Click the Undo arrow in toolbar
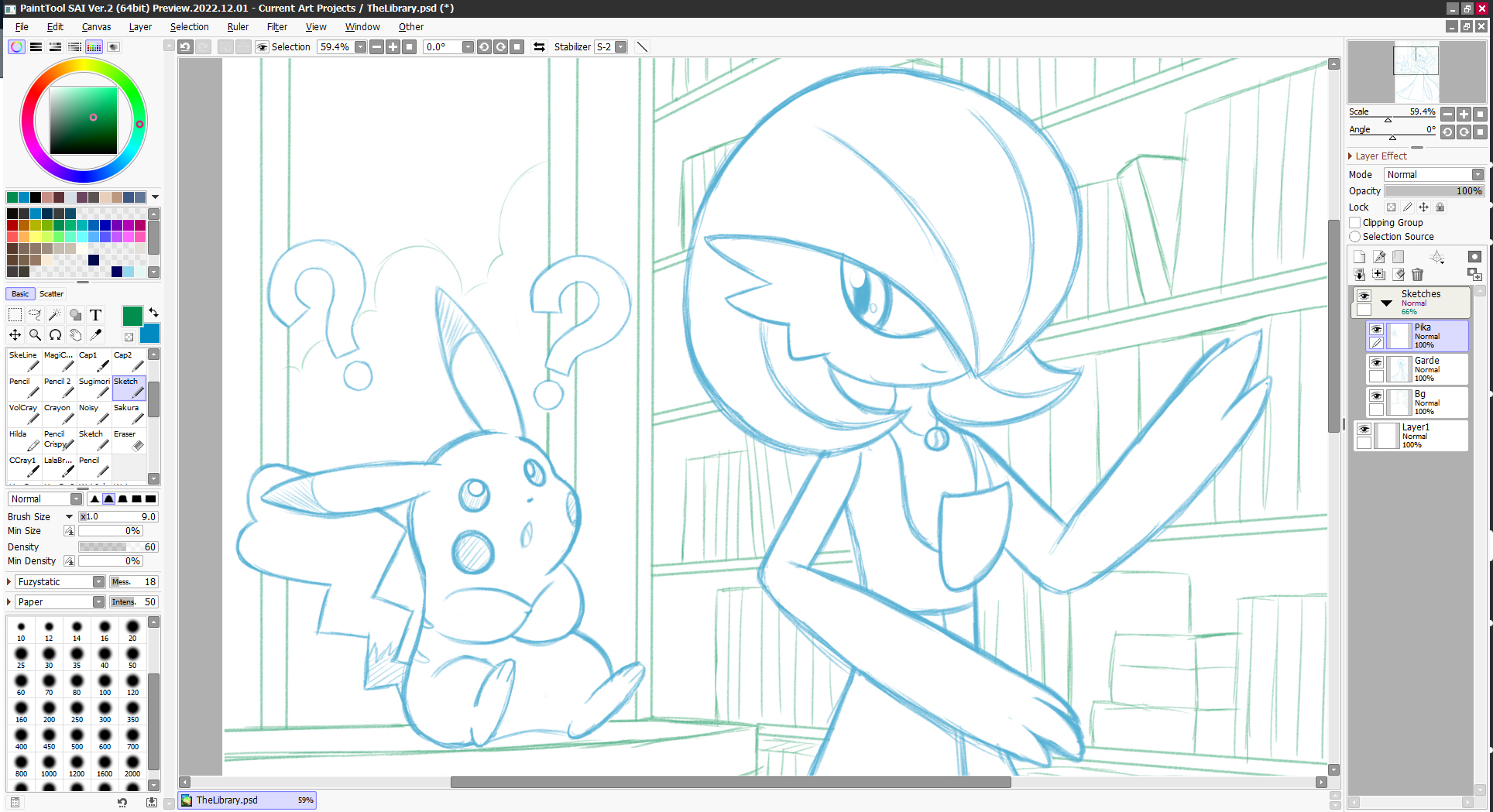 [185, 46]
